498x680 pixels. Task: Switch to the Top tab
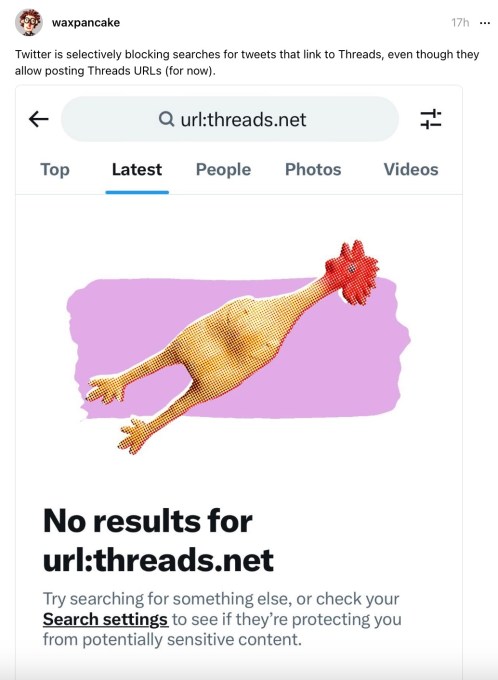click(x=55, y=169)
